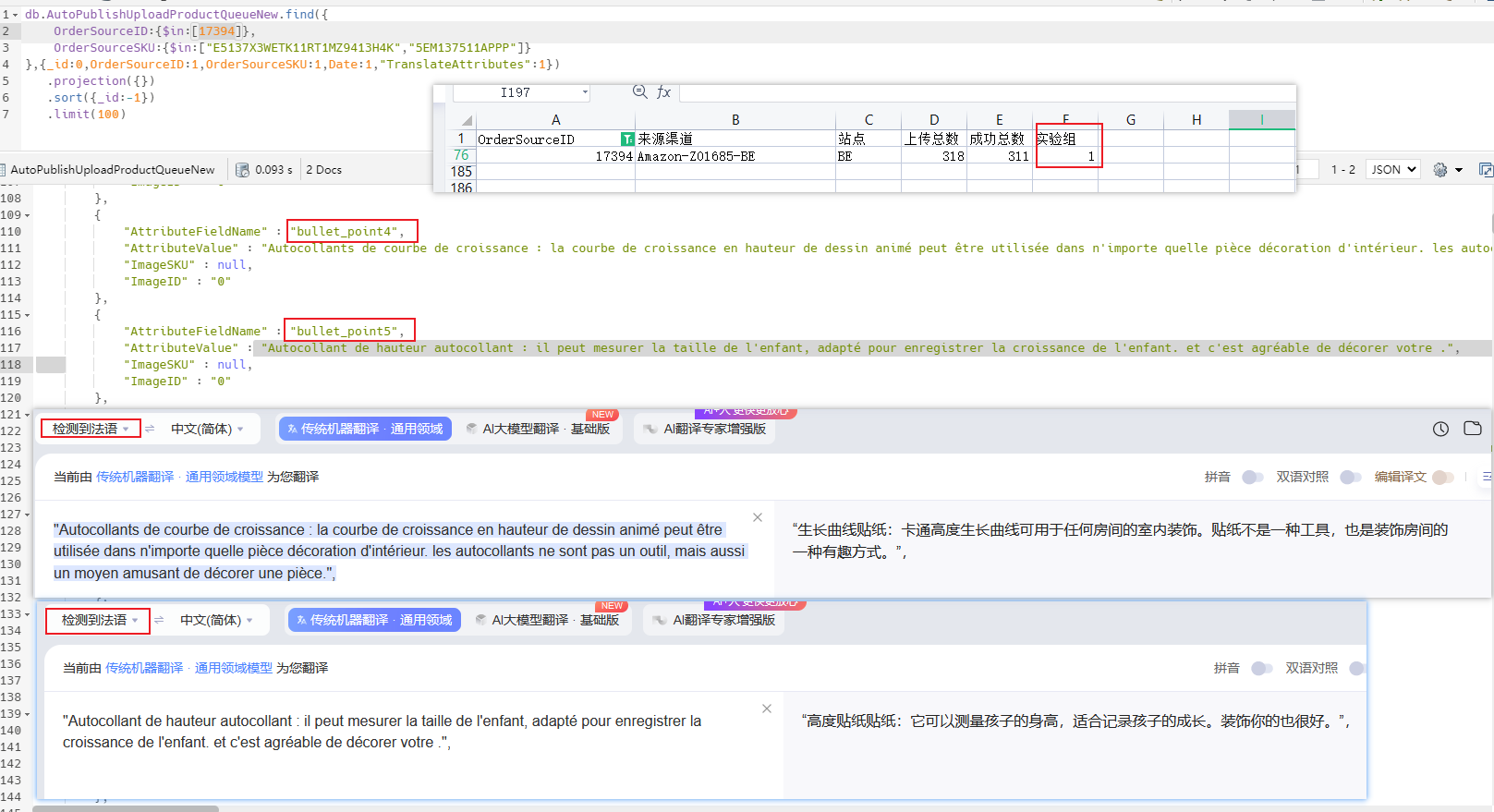The height and width of the screenshot is (812, 1494).
Task: Toggle 拼音 switch in lower translator panel
Action: tap(1261, 668)
